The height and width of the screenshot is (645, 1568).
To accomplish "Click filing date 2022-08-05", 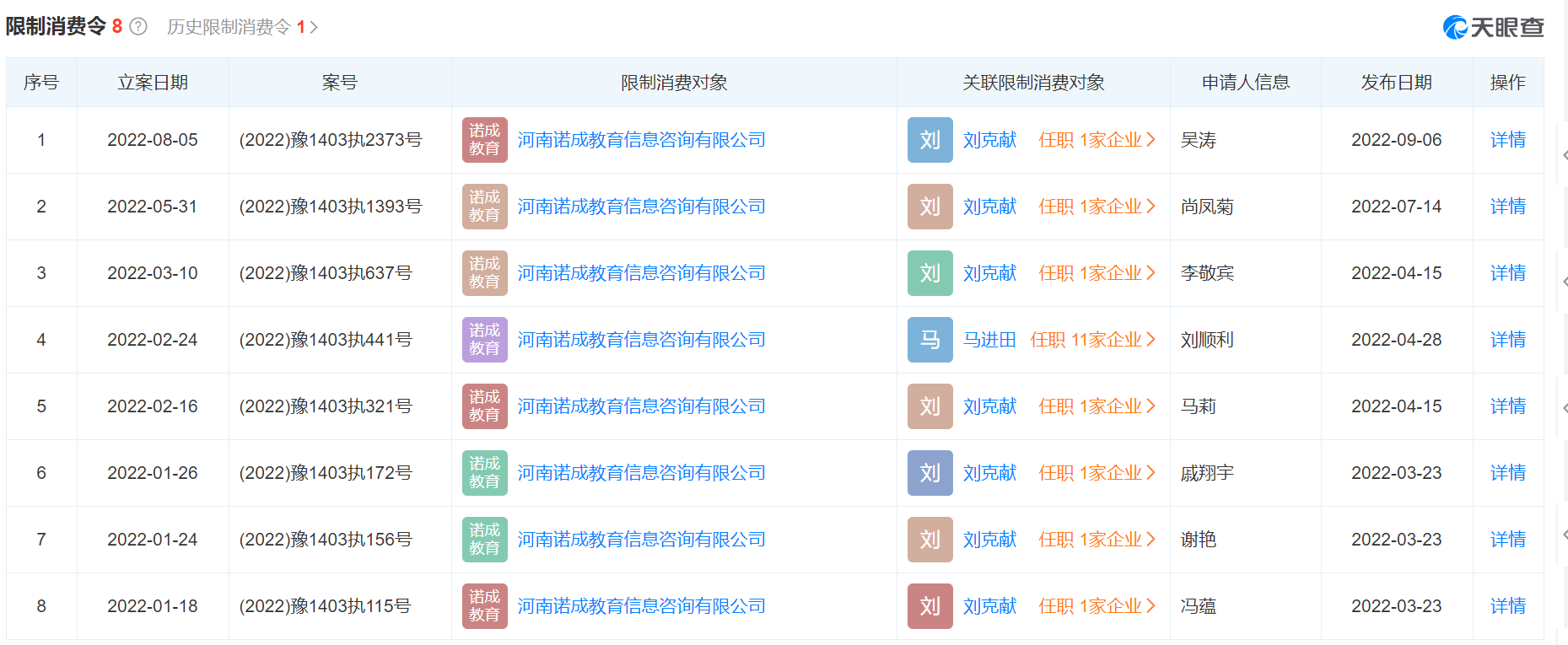I will pyautogui.click(x=153, y=140).
